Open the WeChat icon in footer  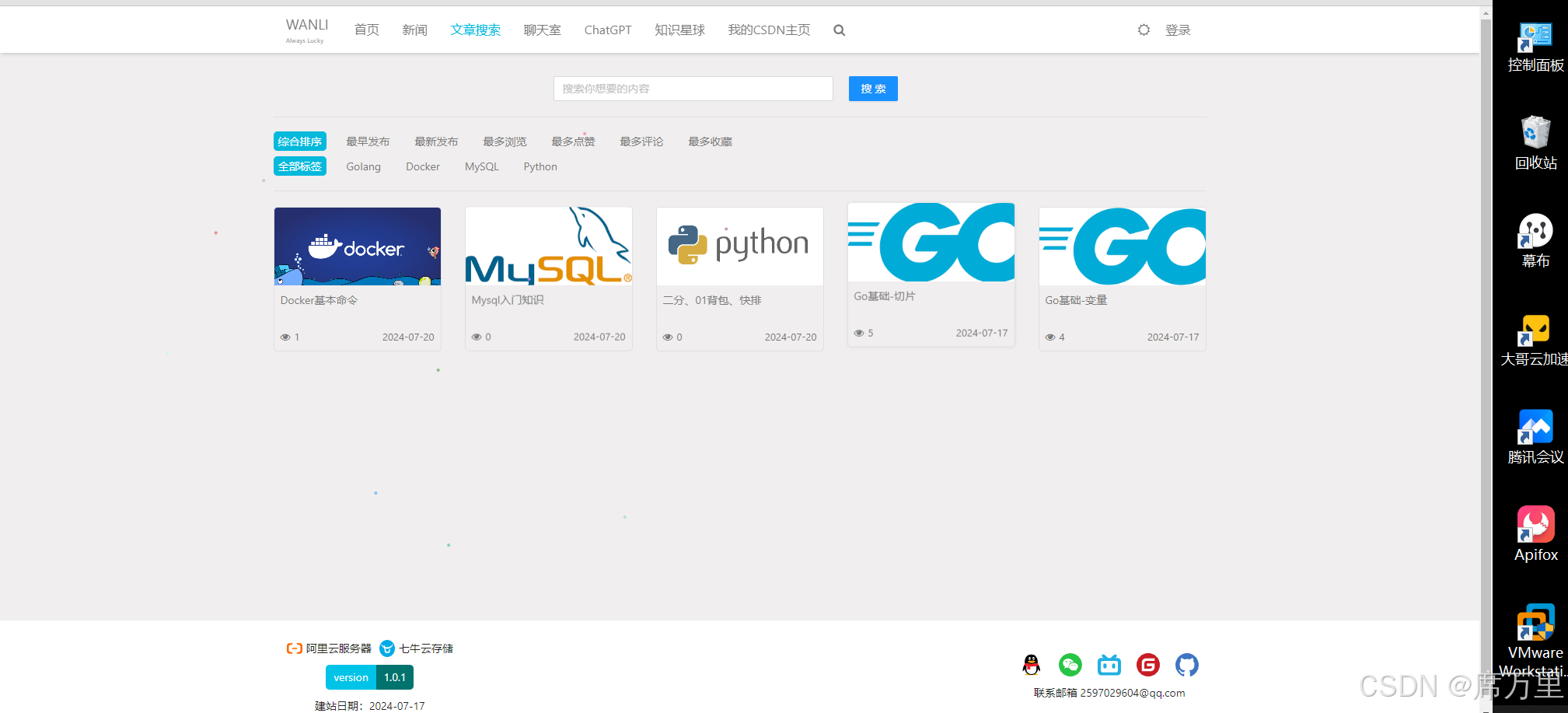1070,665
